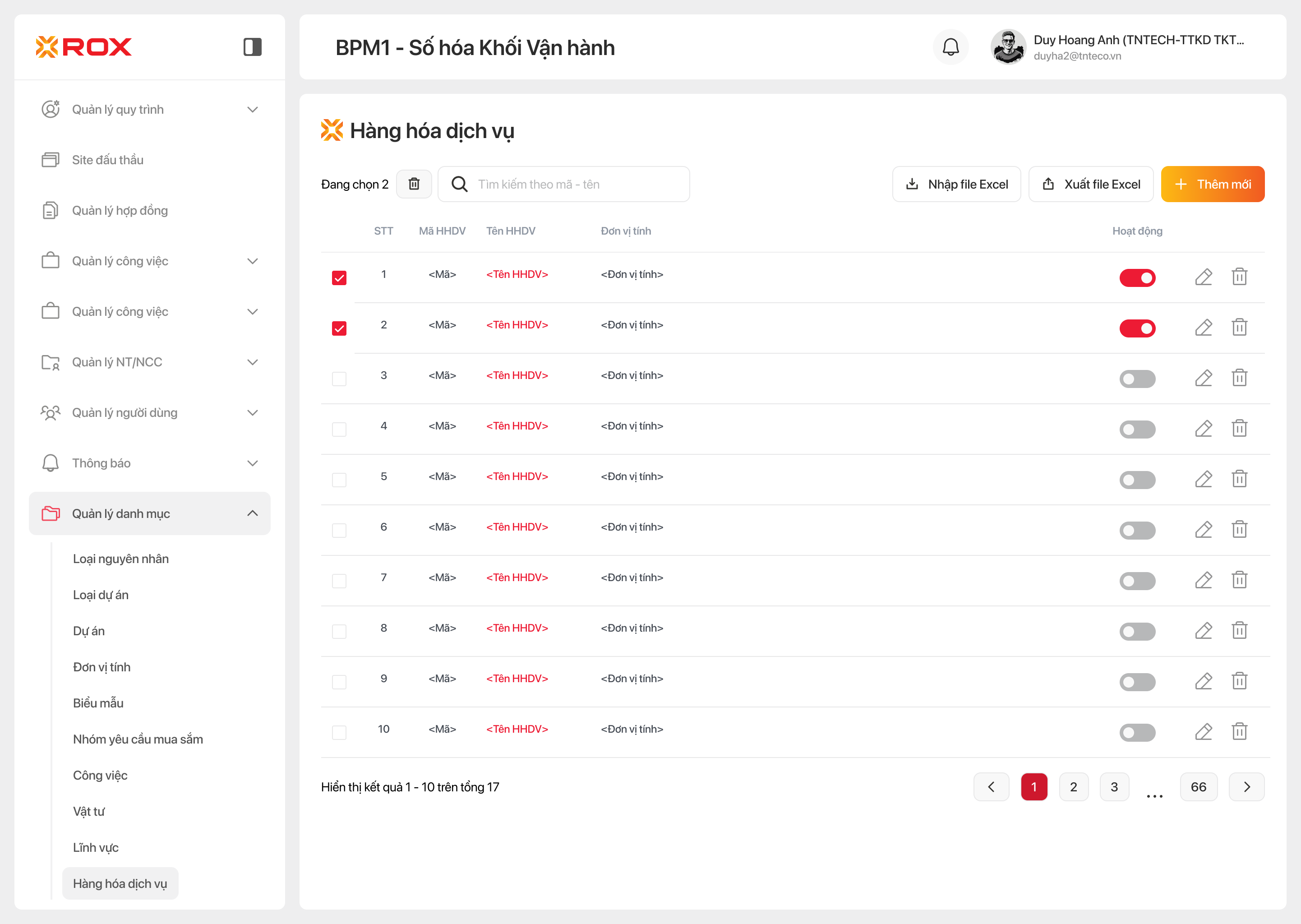The height and width of the screenshot is (924, 1301).
Task: Select Đơn vị tính submenu item
Action: (x=102, y=667)
